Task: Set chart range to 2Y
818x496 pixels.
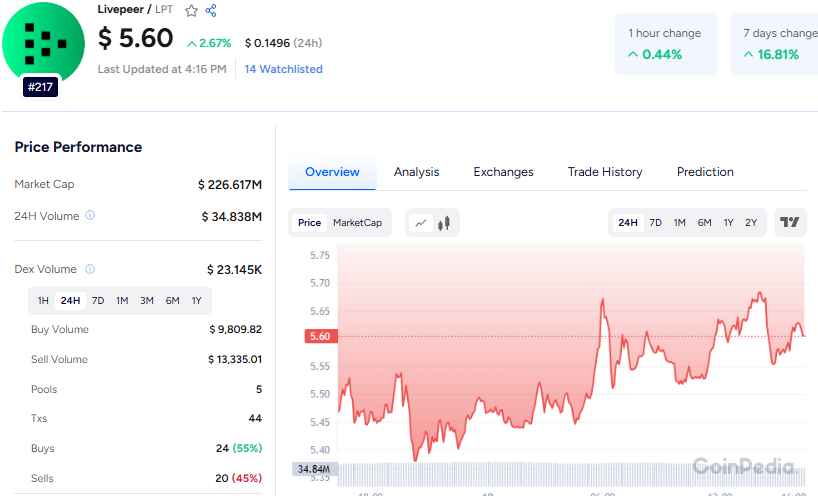Action: [x=751, y=223]
